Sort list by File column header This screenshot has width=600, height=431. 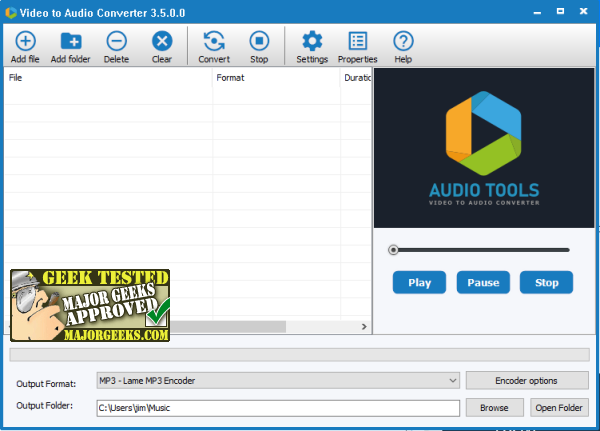point(108,78)
